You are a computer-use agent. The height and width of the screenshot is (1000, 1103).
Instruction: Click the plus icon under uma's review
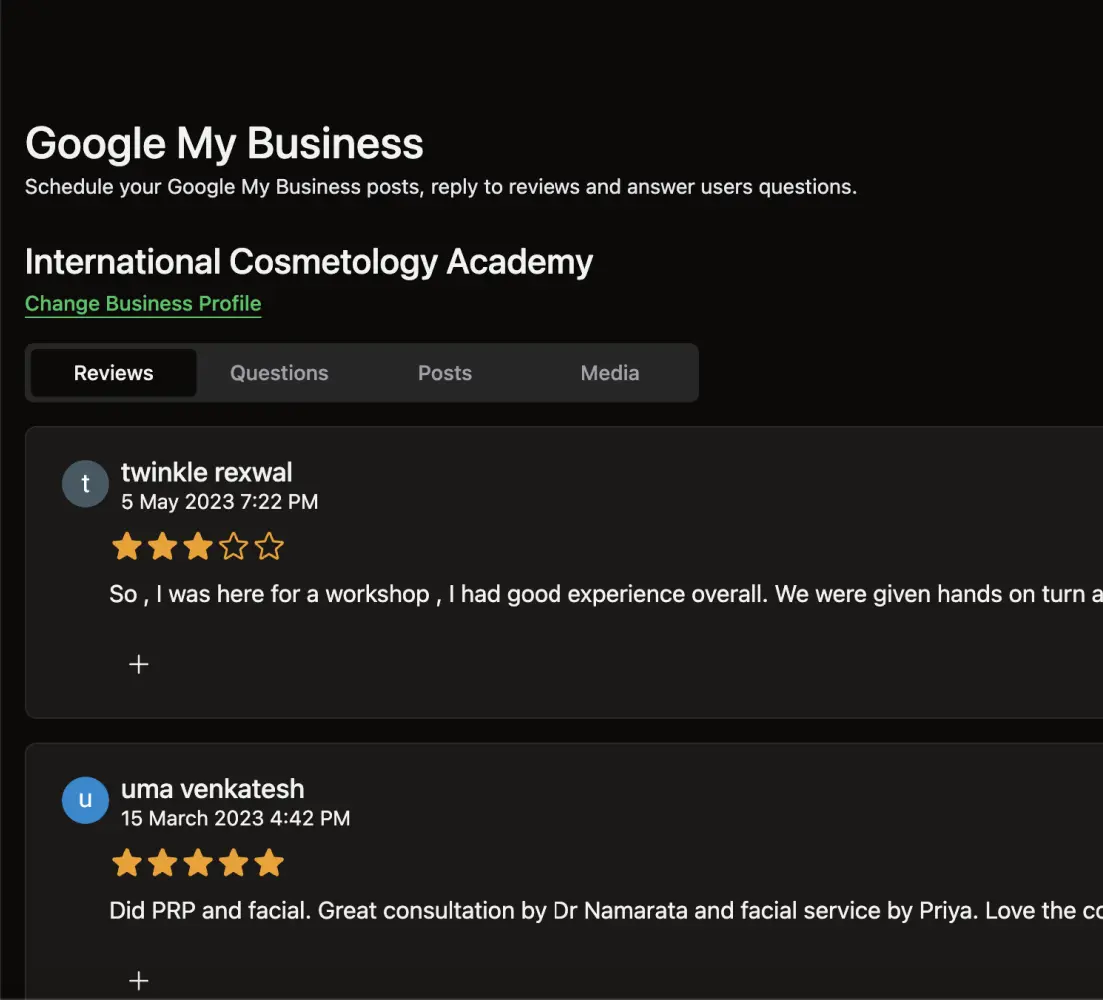point(139,980)
